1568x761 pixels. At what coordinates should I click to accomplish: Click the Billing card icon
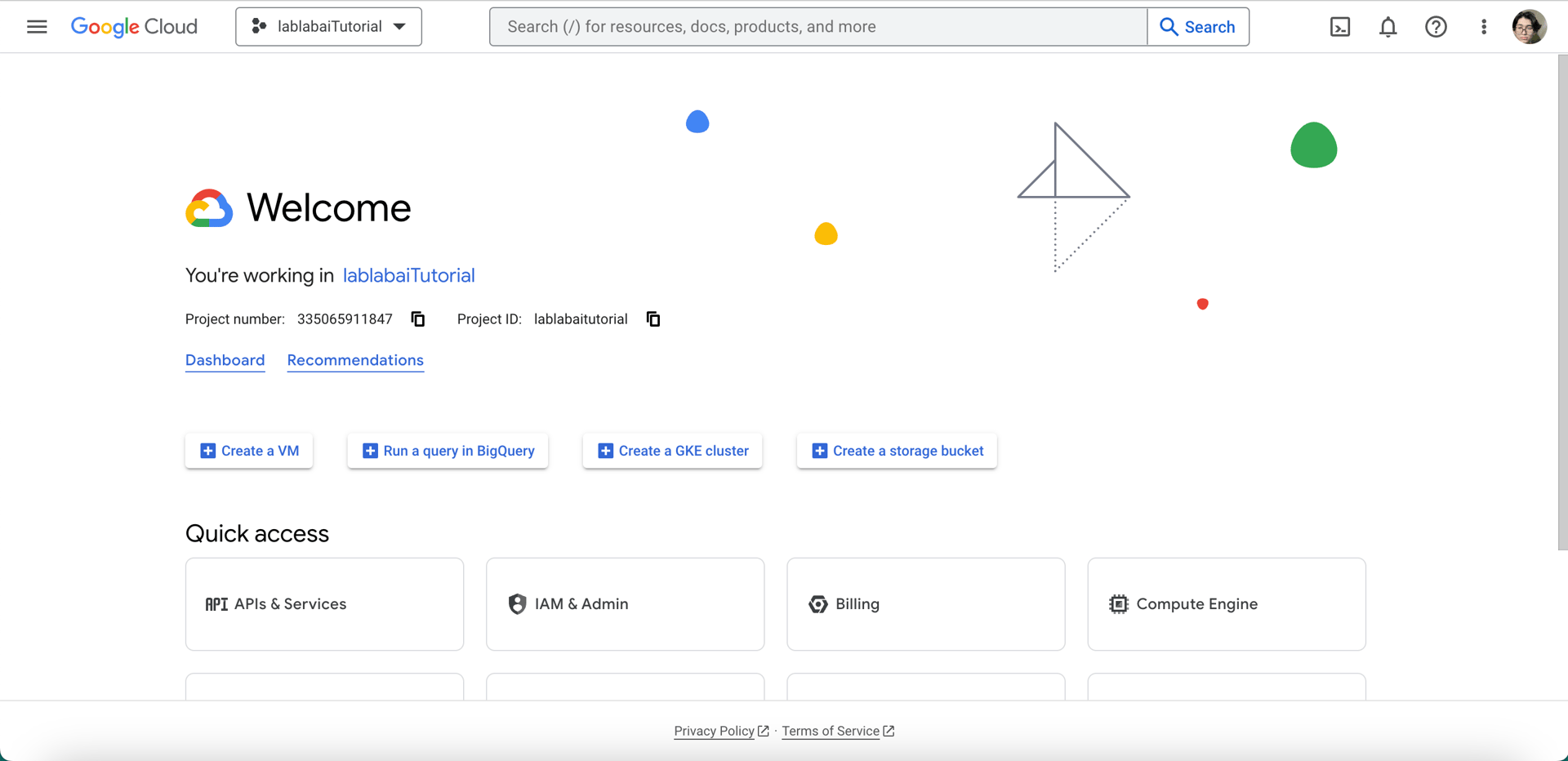click(x=817, y=604)
